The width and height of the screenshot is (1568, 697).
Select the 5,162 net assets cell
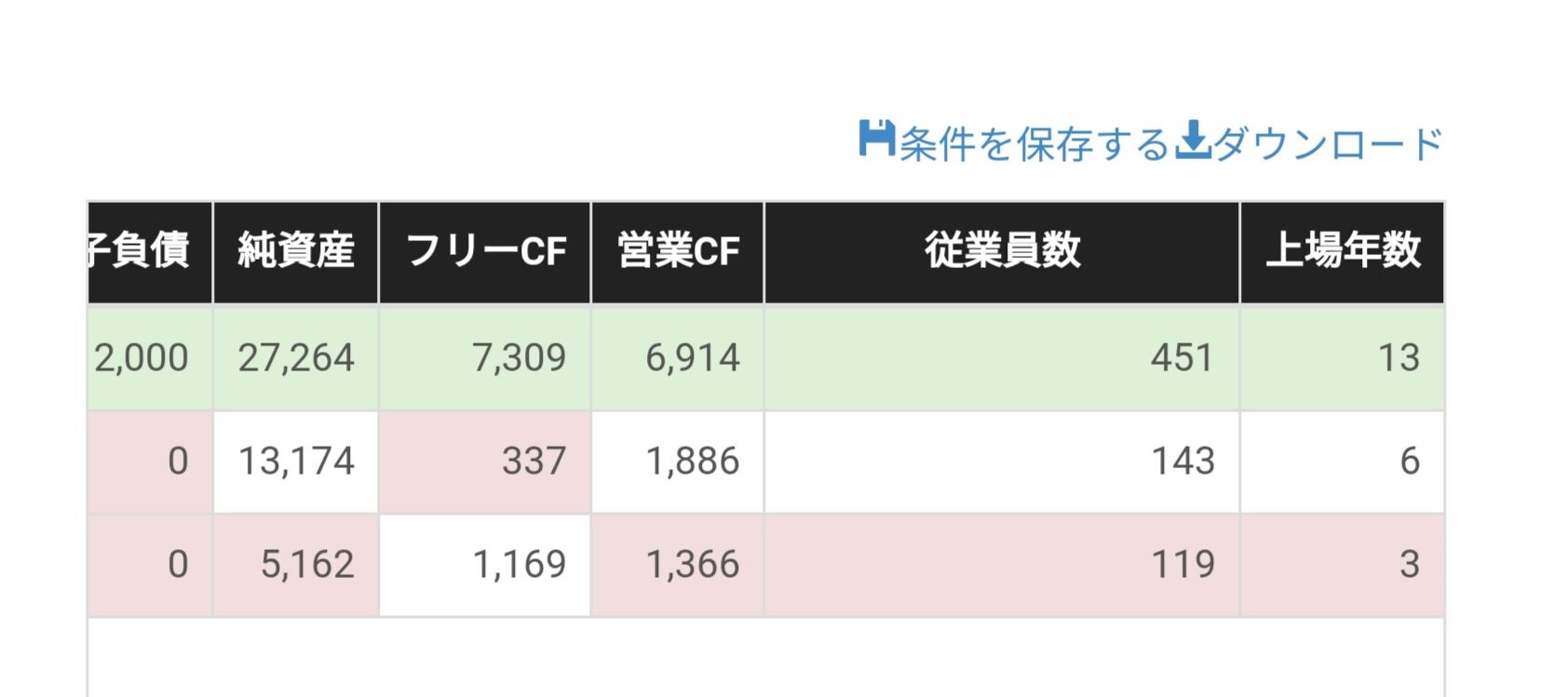pos(296,565)
